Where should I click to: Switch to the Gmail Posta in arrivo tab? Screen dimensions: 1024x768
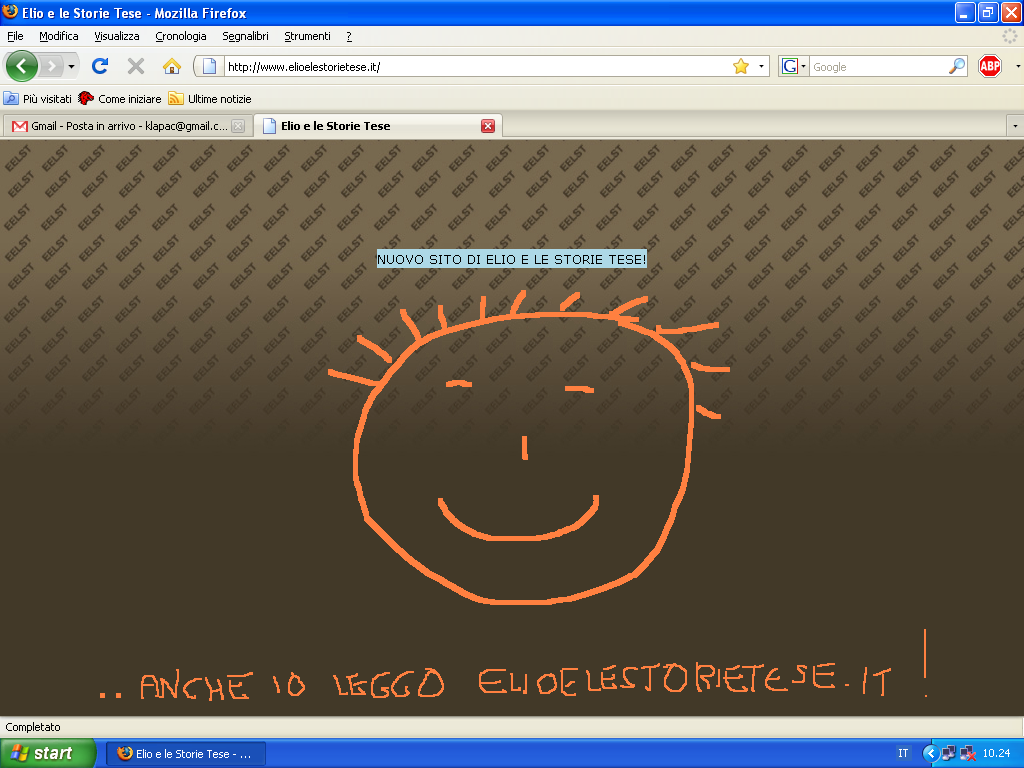[128, 126]
